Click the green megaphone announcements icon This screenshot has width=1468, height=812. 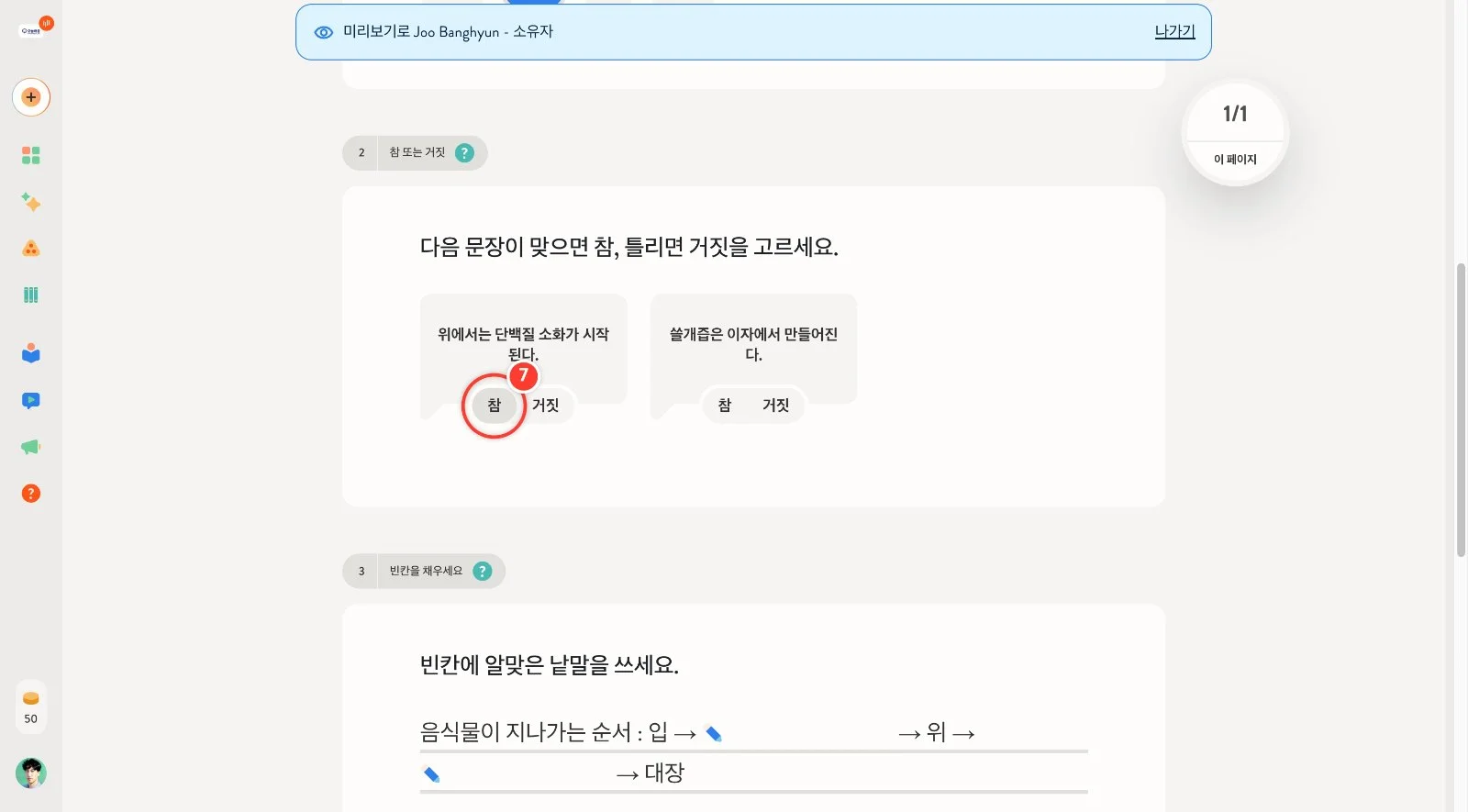(31, 447)
